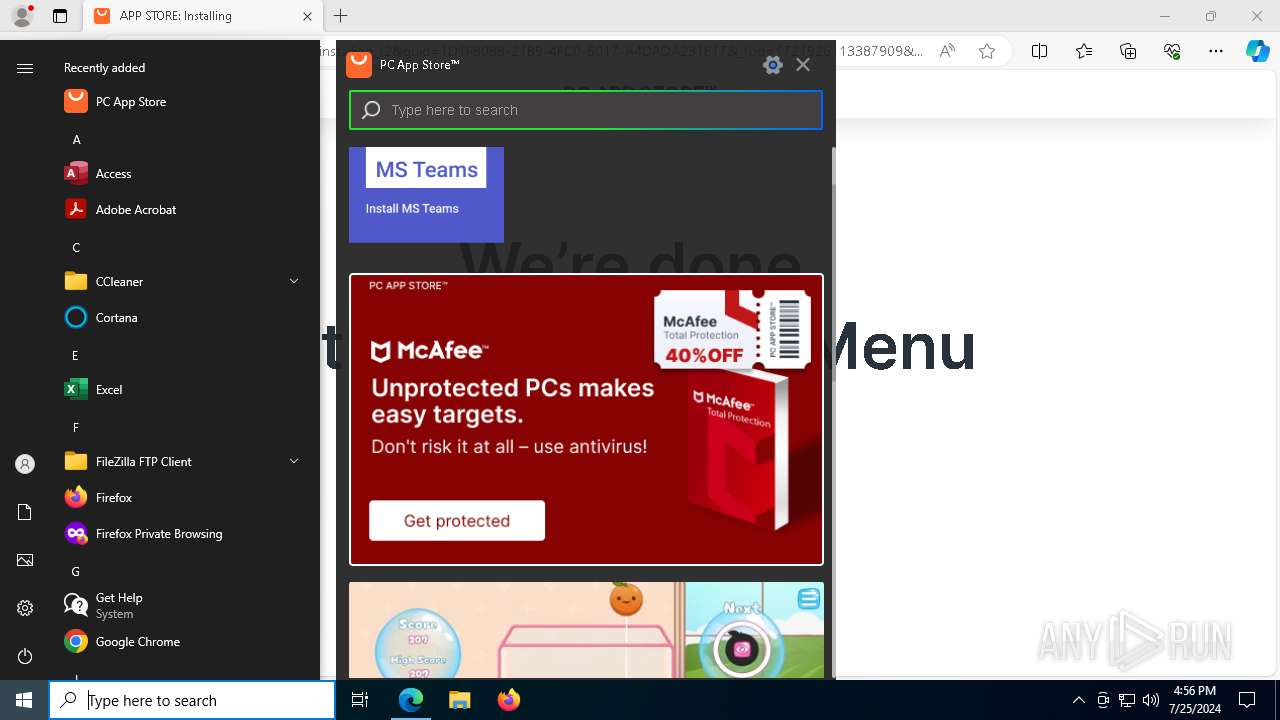Open the user account icon in Start
Viewport: 1280px width, 720px height.
pos(25,464)
